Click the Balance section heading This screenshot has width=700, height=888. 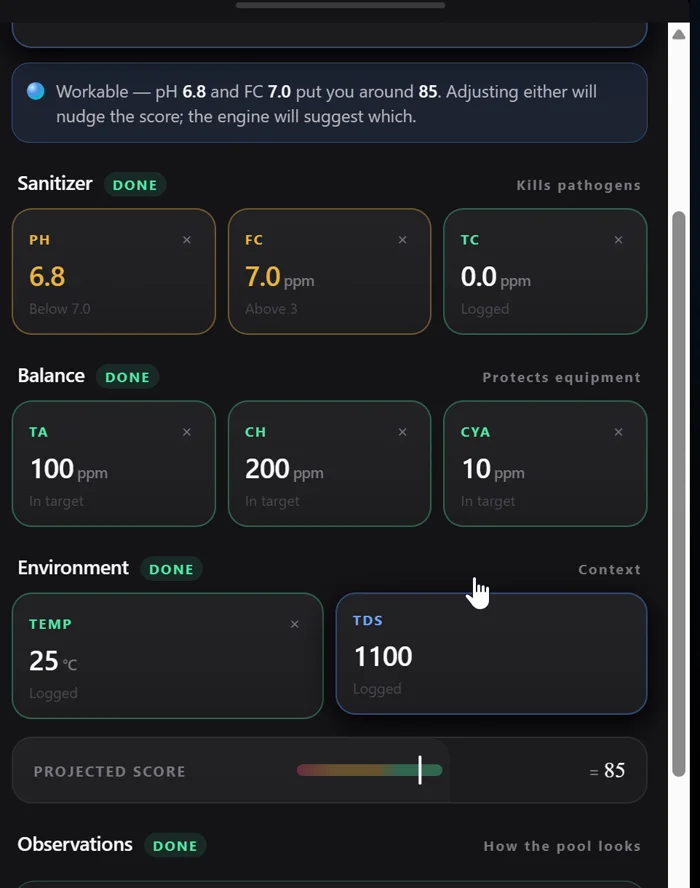tap(51, 375)
